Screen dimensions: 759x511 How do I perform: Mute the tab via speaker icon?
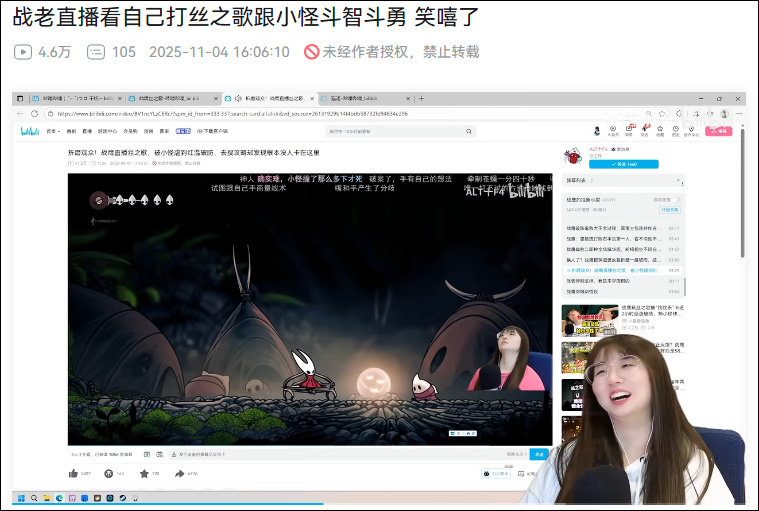click(x=238, y=98)
